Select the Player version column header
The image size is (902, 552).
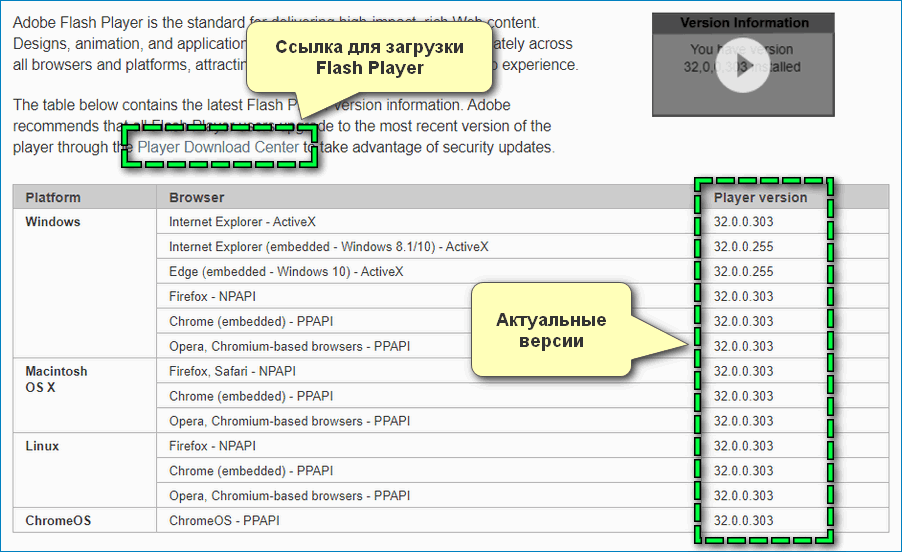[x=760, y=197]
